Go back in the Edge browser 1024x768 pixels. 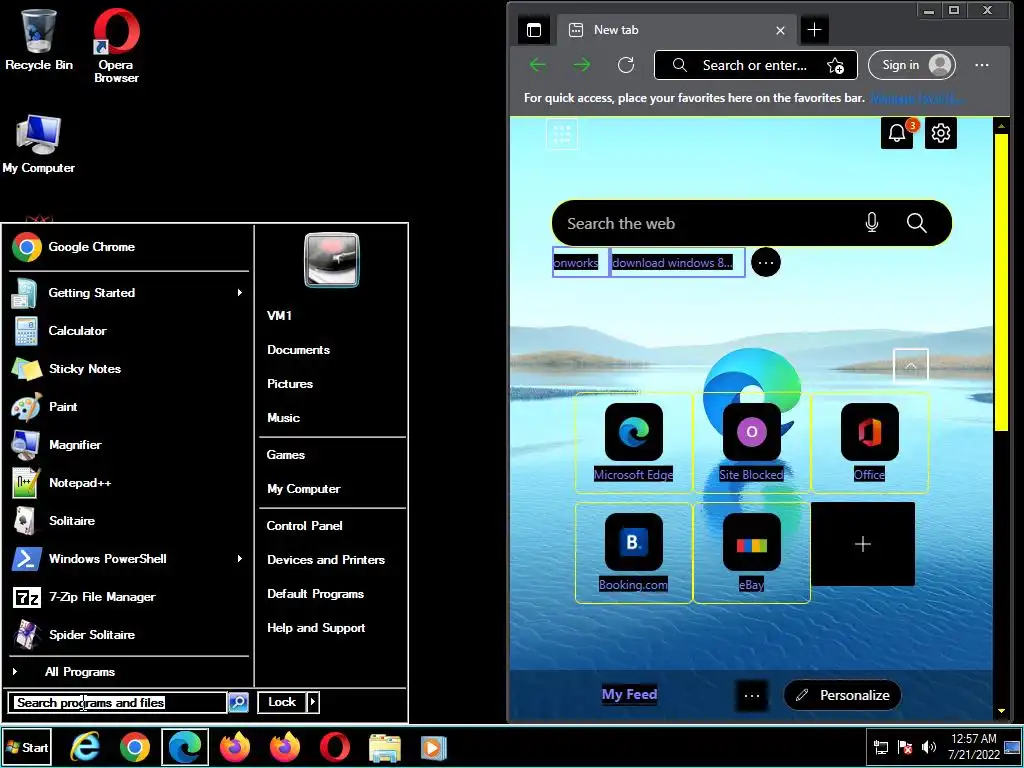pos(538,65)
